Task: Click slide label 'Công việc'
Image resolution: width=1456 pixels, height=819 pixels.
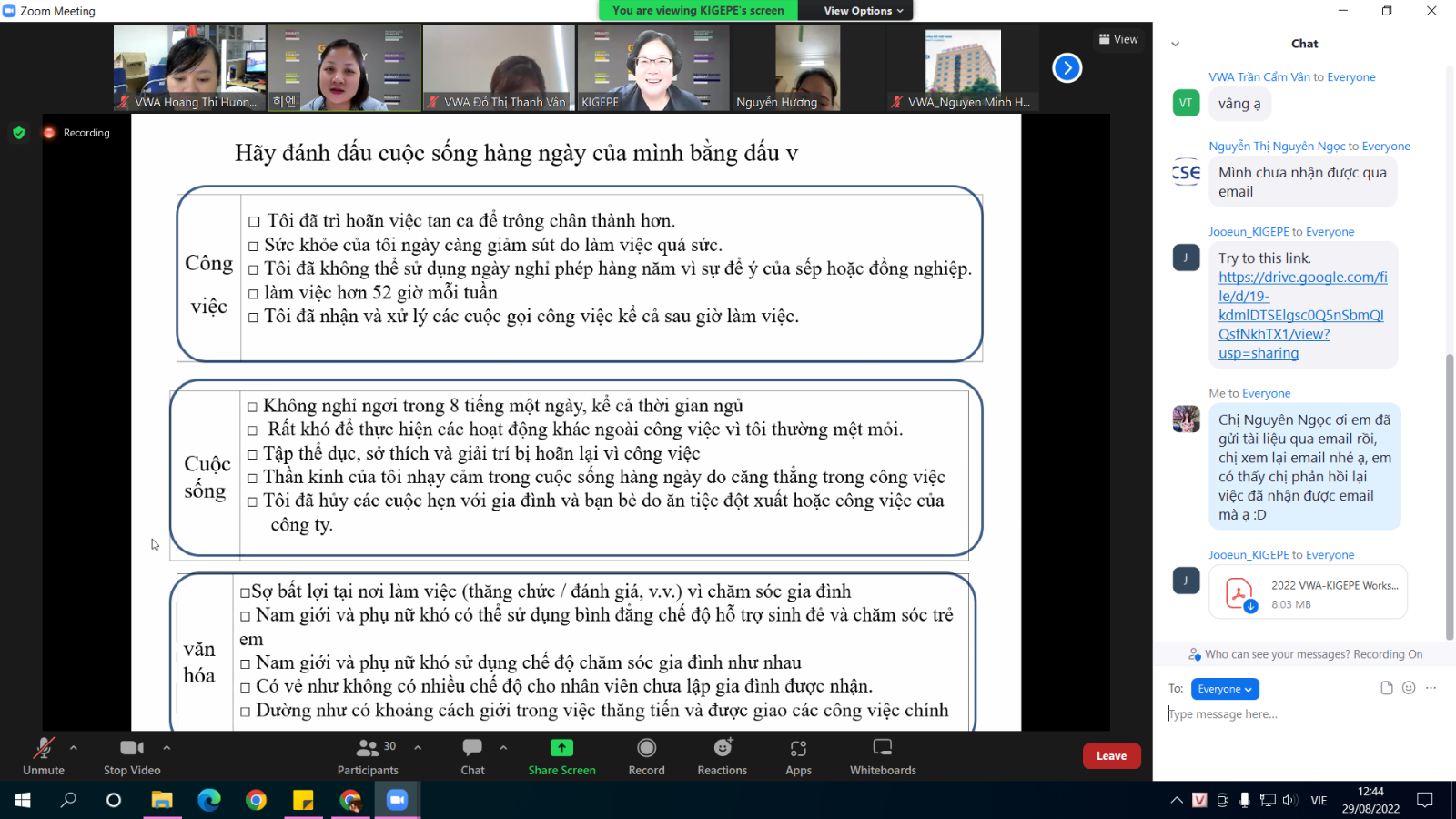Action: [x=209, y=284]
